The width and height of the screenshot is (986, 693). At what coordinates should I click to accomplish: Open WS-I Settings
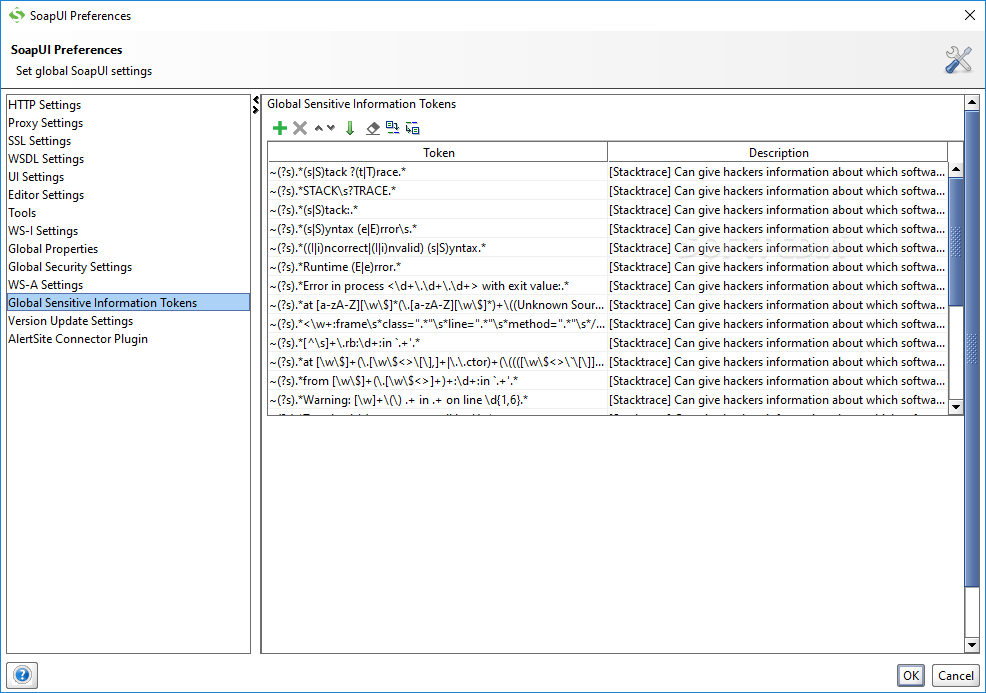(x=128, y=231)
